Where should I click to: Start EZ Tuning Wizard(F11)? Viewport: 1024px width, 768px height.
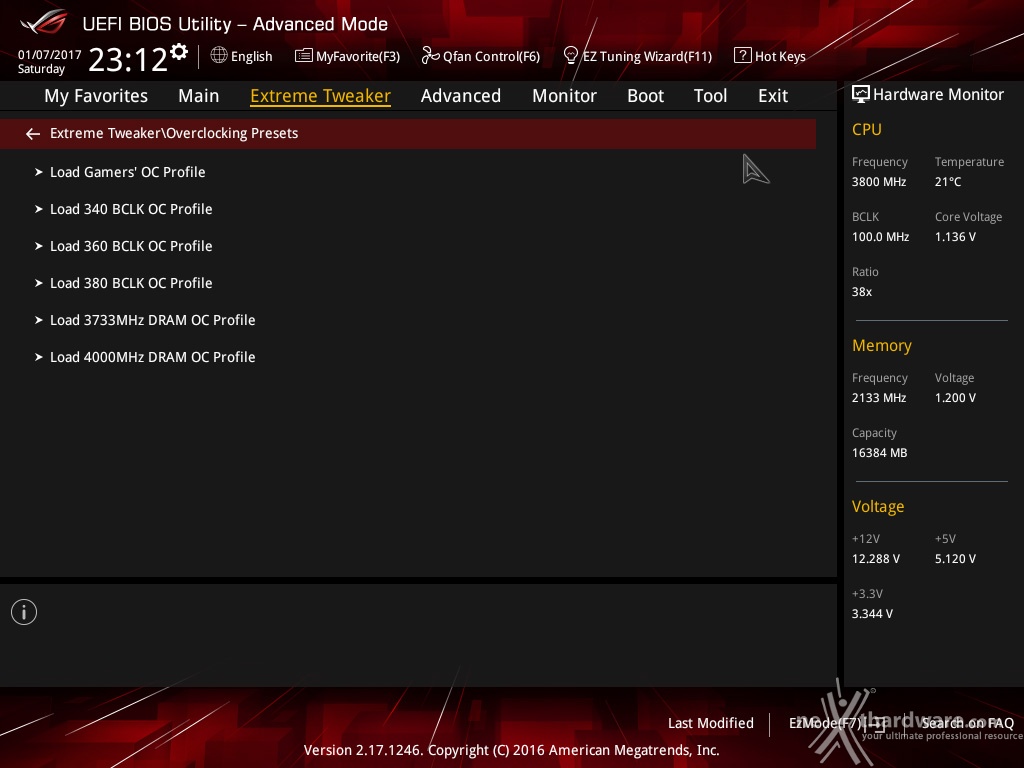(647, 57)
